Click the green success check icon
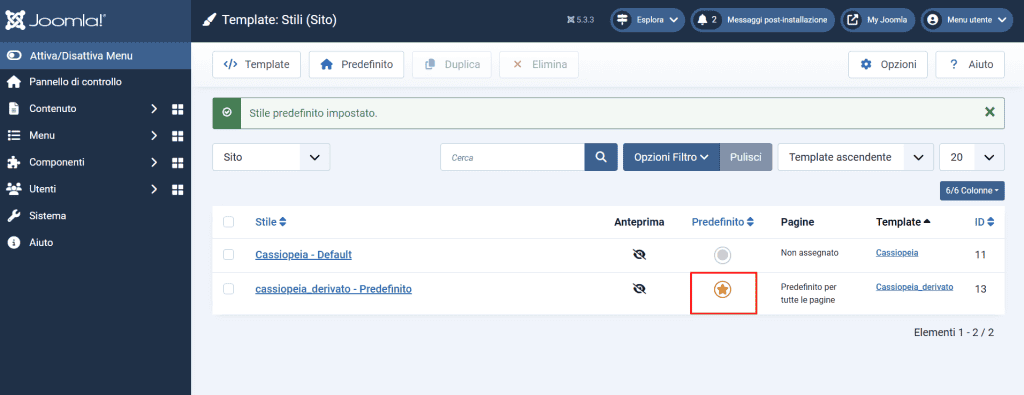Image resolution: width=1024 pixels, height=395 pixels. (227, 113)
